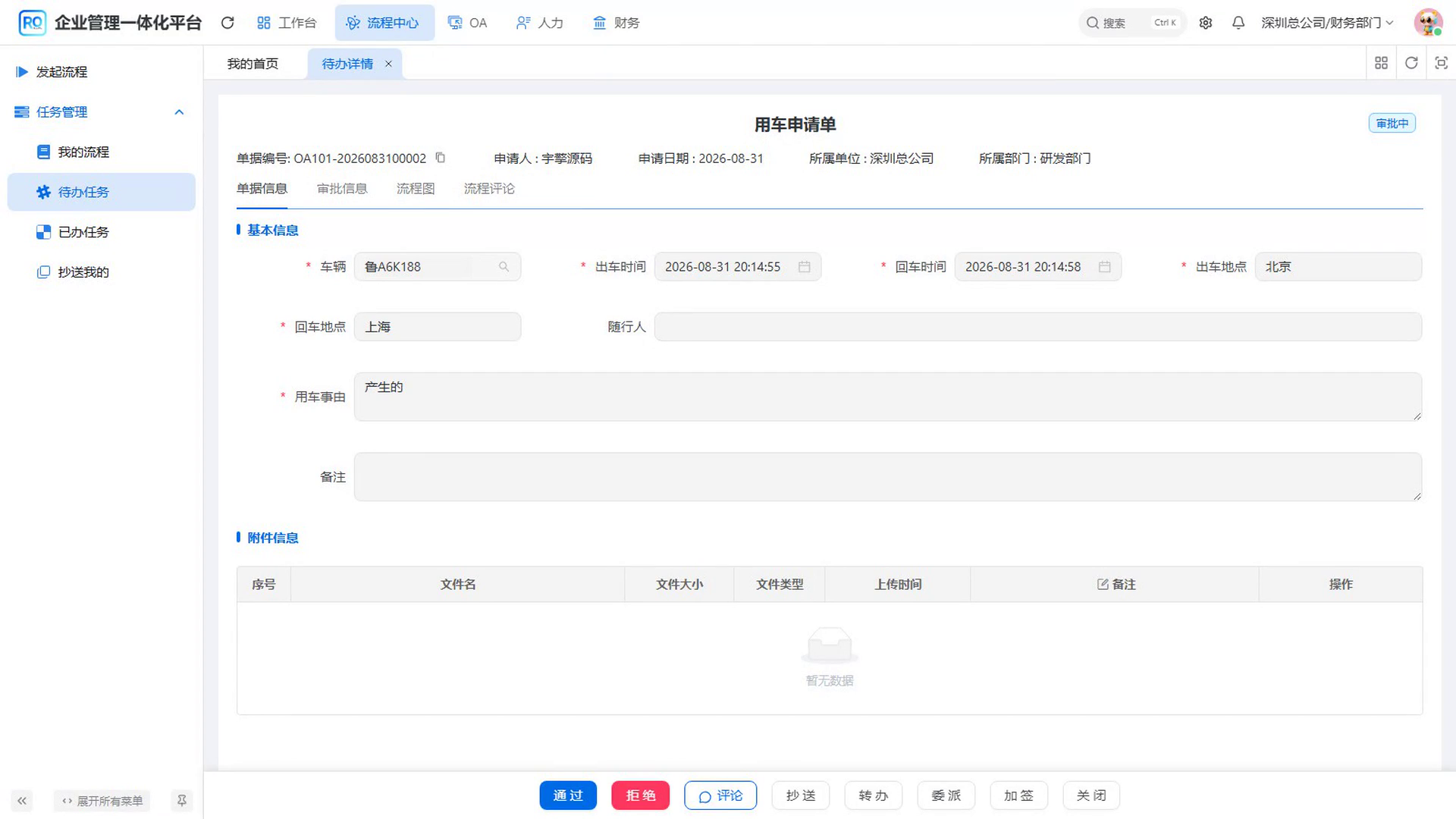Switch to the 工作台 top menu
The width and height of the screenshot is (1456, 819).
point(287,23)
